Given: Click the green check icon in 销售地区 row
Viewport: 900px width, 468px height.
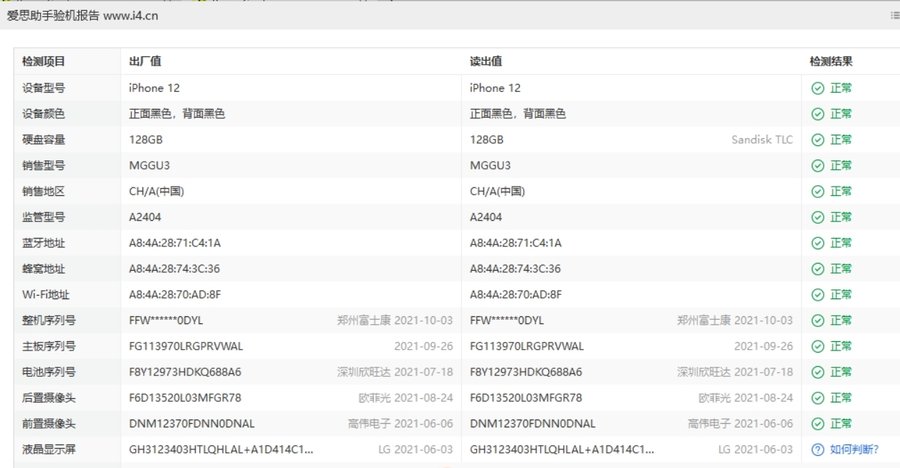Looking at the screenshot, I should (x=817, y=191).
